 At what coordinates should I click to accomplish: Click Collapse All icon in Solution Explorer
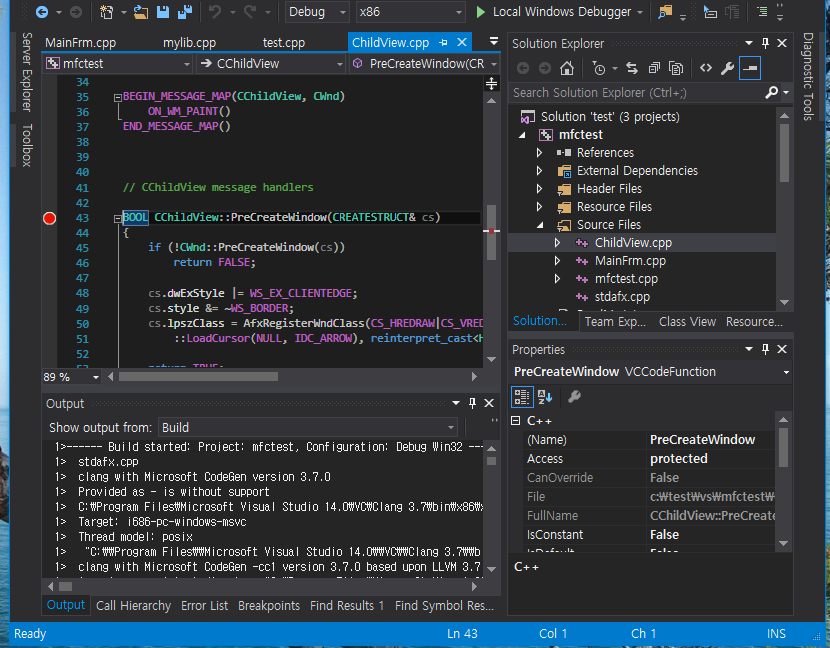tap(654, 68)
